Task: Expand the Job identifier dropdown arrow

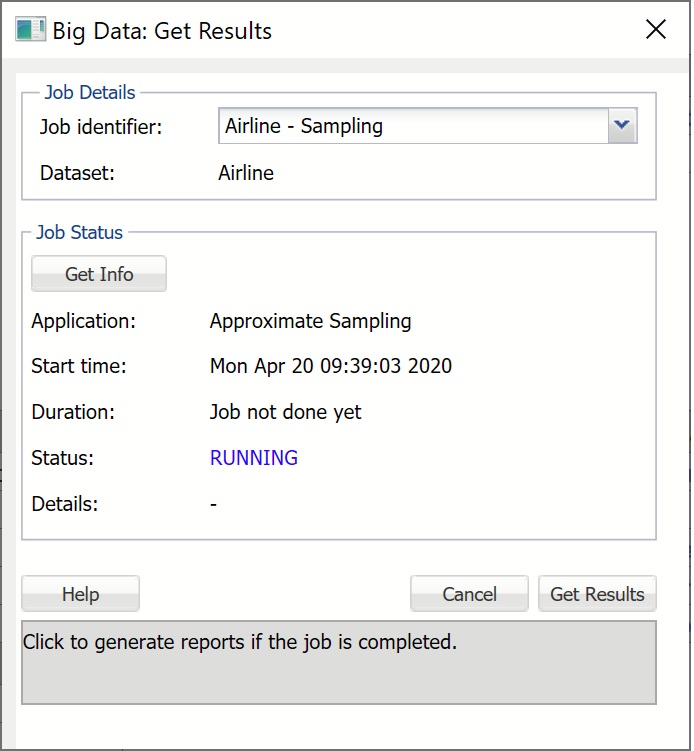Action: [622, 126]
